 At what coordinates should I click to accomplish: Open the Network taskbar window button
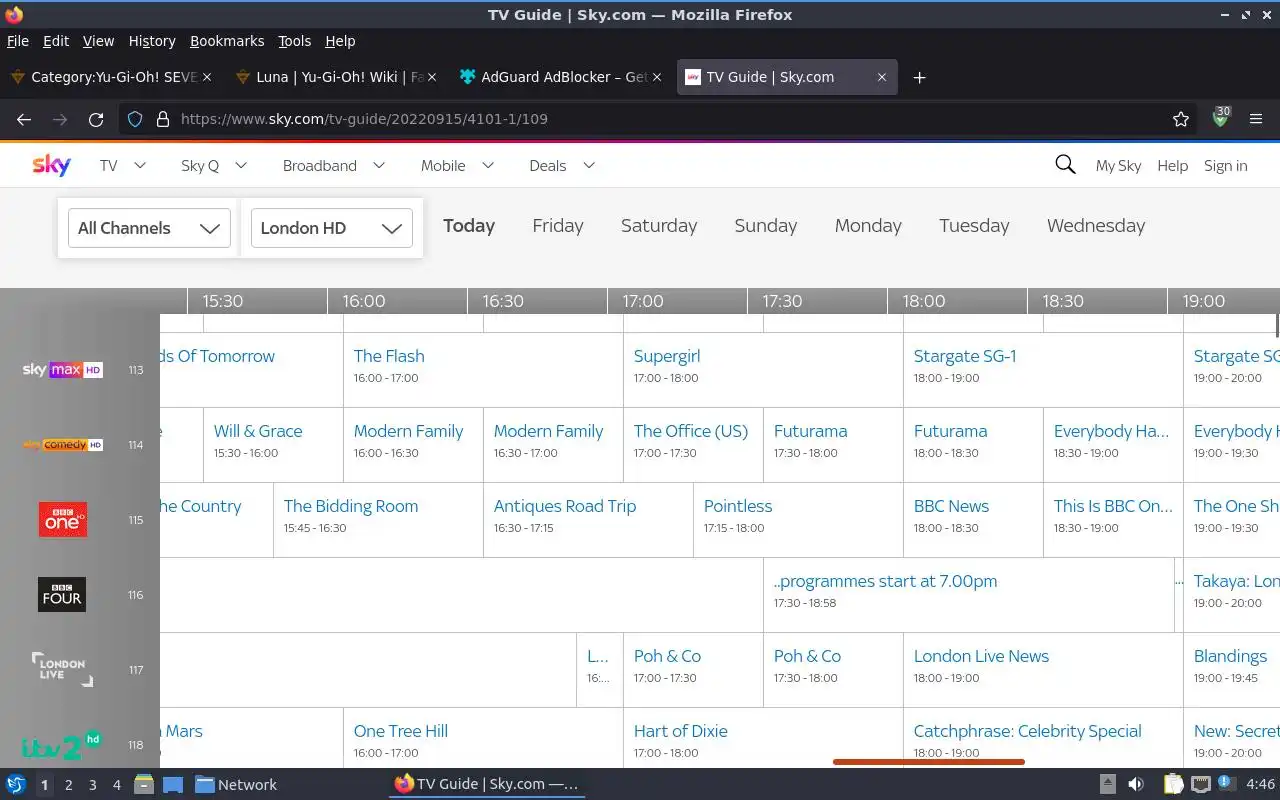tap(236, 784)
